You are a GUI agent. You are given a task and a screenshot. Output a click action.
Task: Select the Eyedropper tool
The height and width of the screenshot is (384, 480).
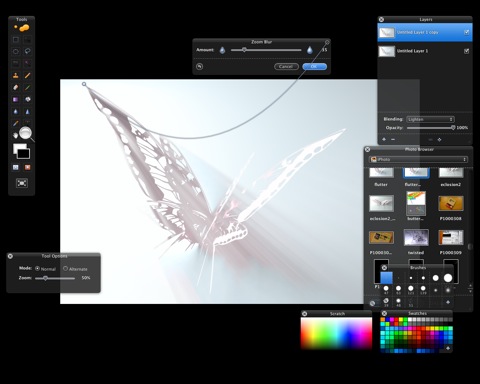pyautogui.click(x=16, y=123)
